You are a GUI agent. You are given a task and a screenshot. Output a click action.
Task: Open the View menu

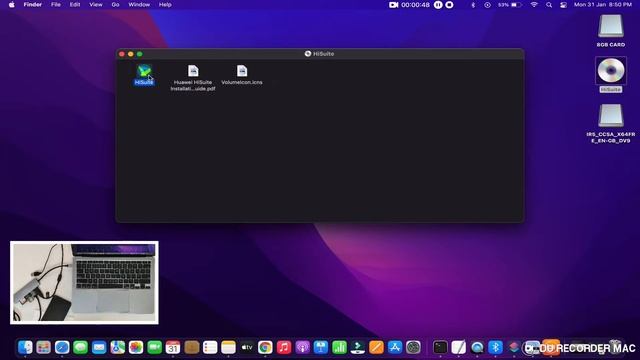pyautogui.click(x=96, y=4)
